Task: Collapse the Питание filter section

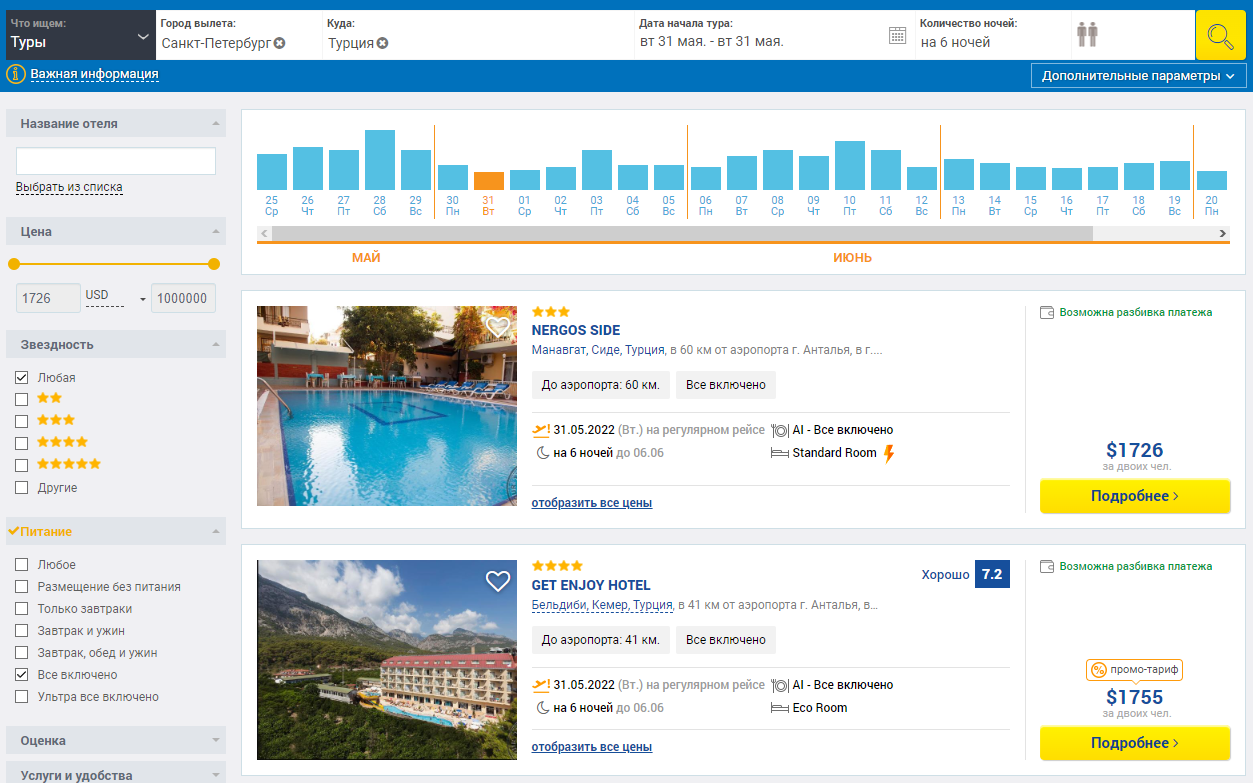Action: click(x=116, y=531)
